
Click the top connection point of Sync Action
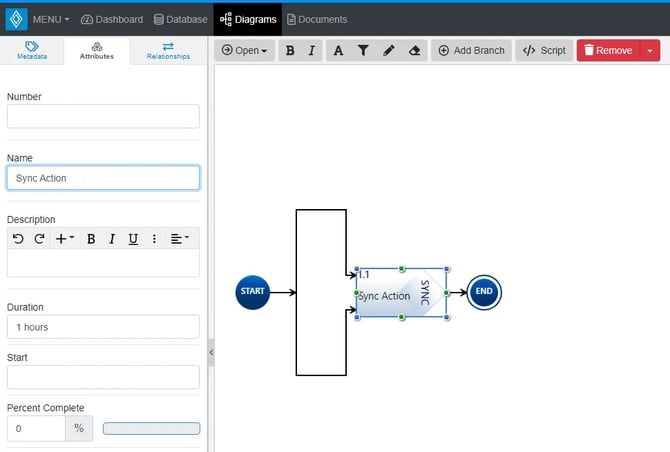(402, 269)
